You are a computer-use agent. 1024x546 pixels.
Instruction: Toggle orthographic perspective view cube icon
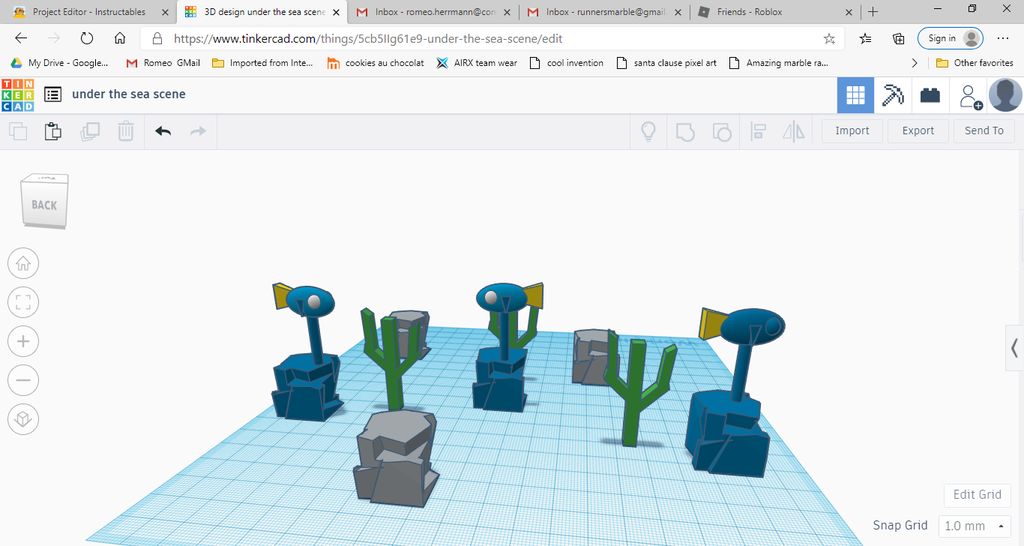[x=23, y=418]
